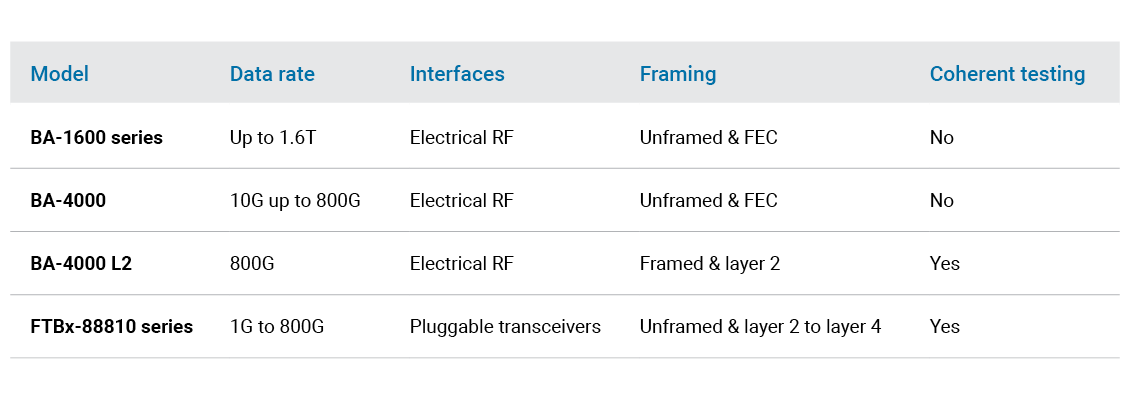Select the Pluggable transceivers cell
The height and width of the screenshot is (400, 1130).
(505, 327)
